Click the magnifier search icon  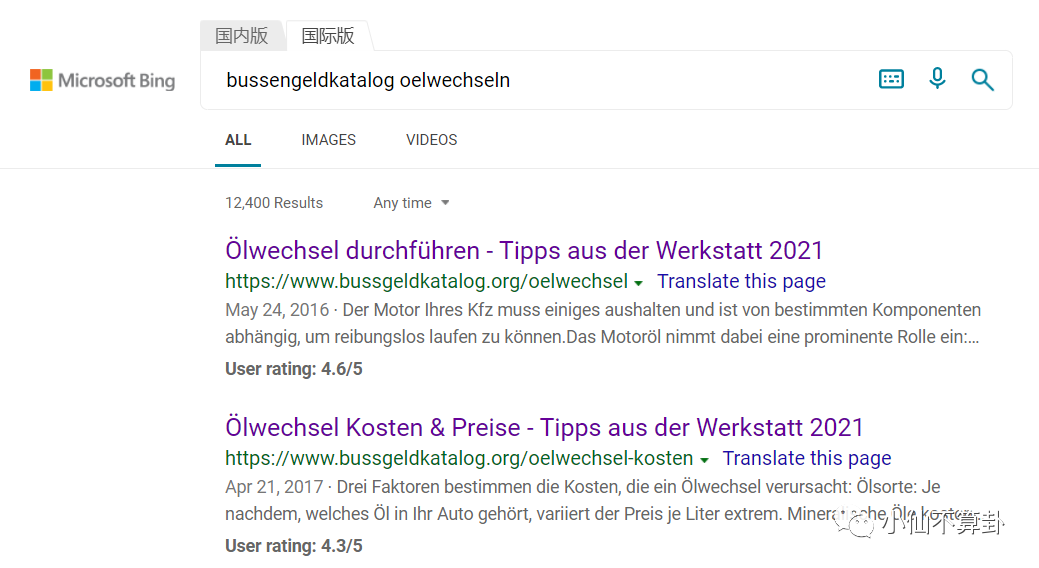(x=983, y=80)
